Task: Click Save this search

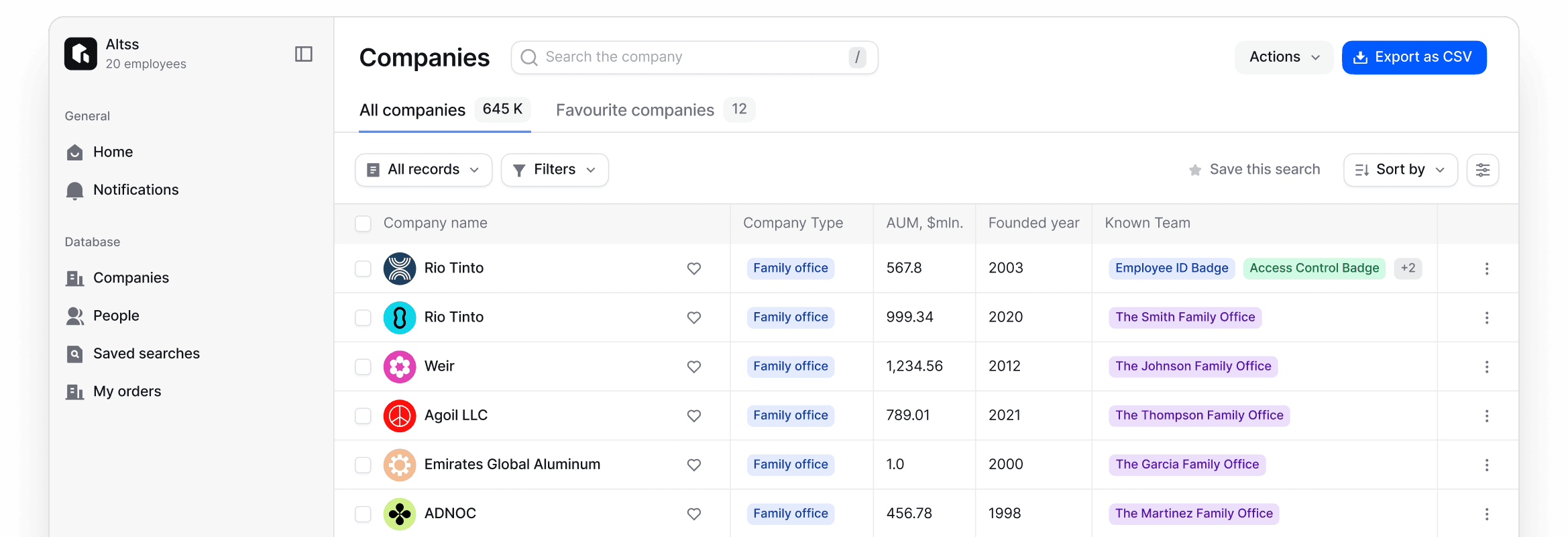Action: 1254,170
